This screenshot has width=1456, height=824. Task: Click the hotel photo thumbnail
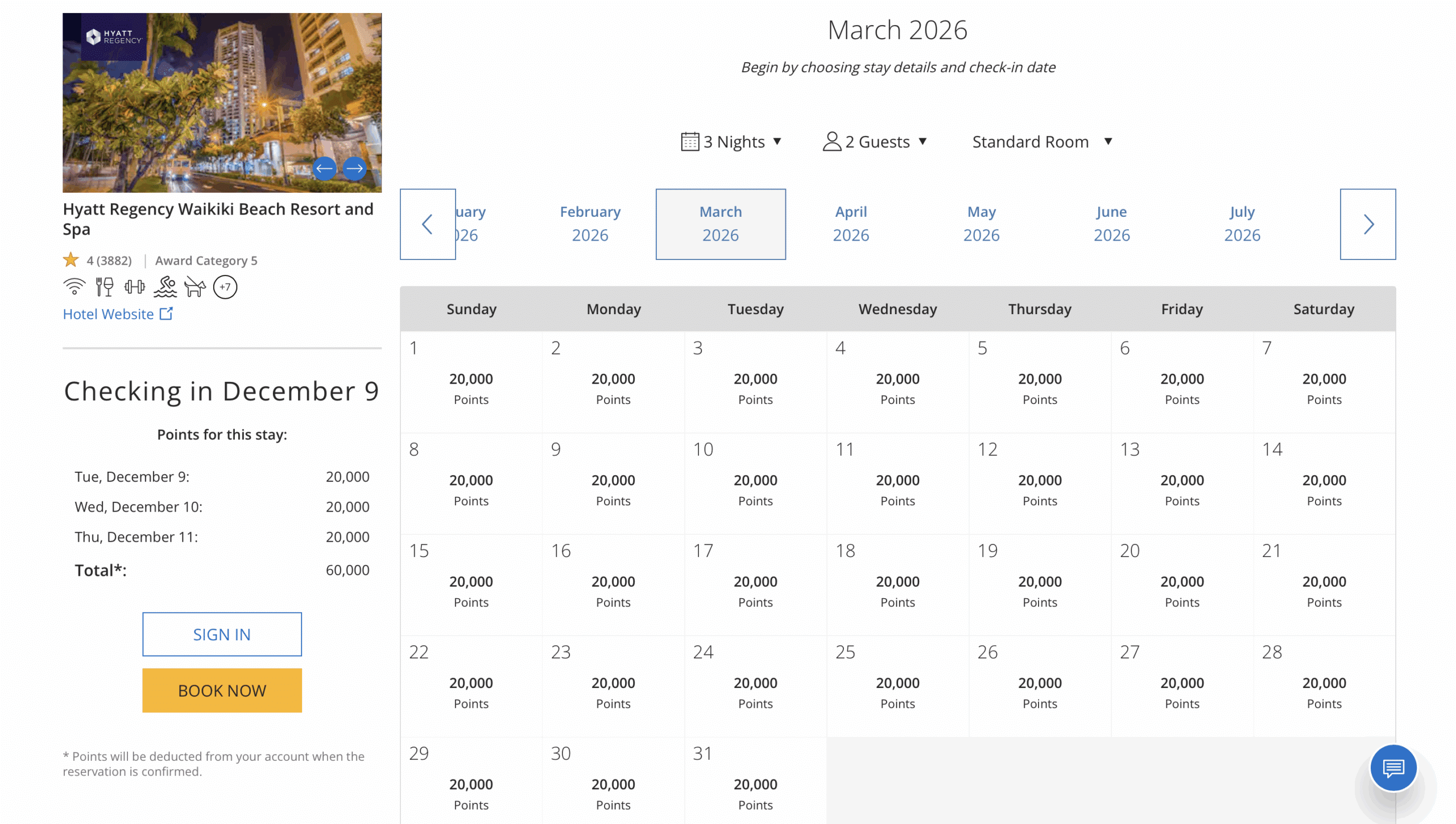(x=222, y=102)
